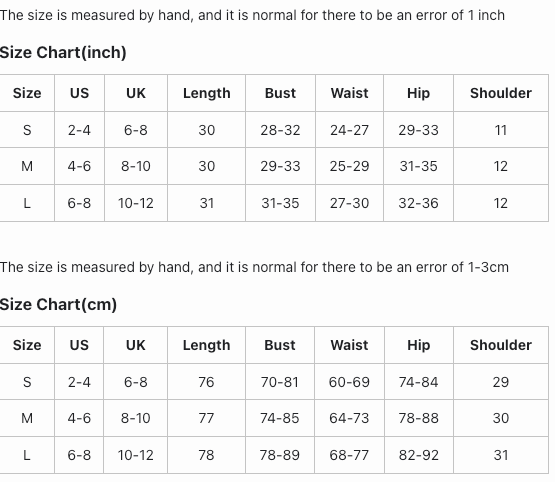Click the US size 2-4 cell in inch table
Viewport: 555px width, 482px height.
[x=79, y=130]
